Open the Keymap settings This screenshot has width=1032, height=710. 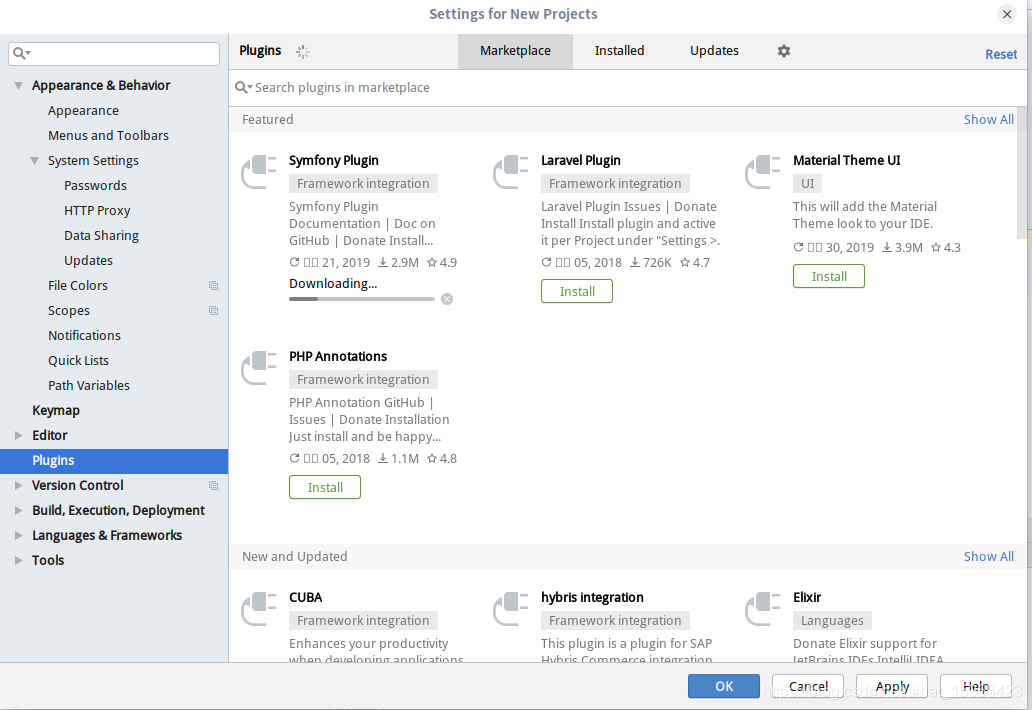56,411
